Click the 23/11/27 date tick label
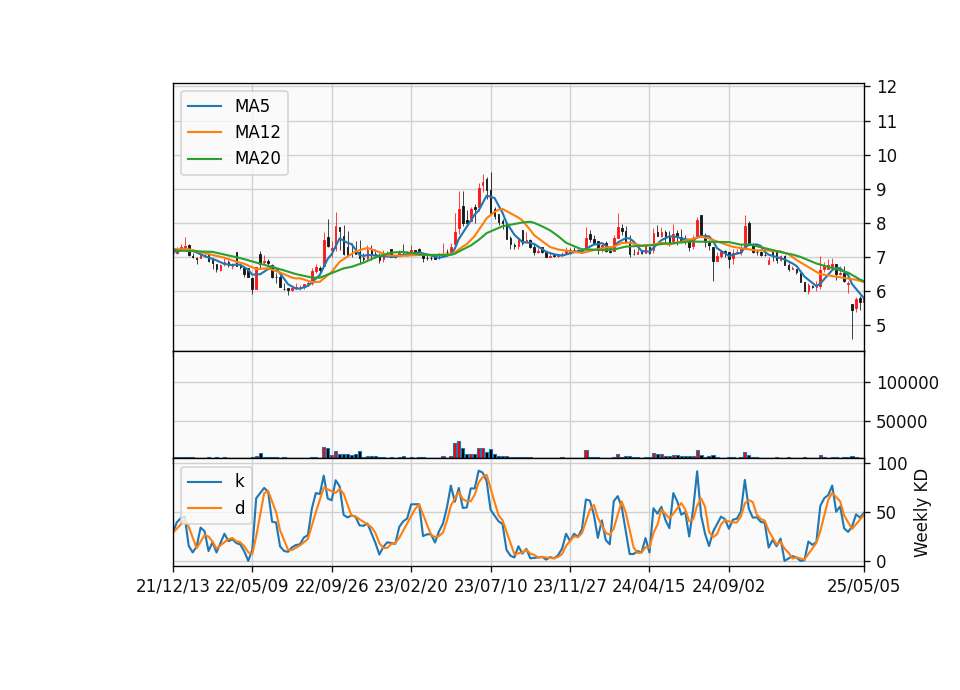 pos(570,586)
